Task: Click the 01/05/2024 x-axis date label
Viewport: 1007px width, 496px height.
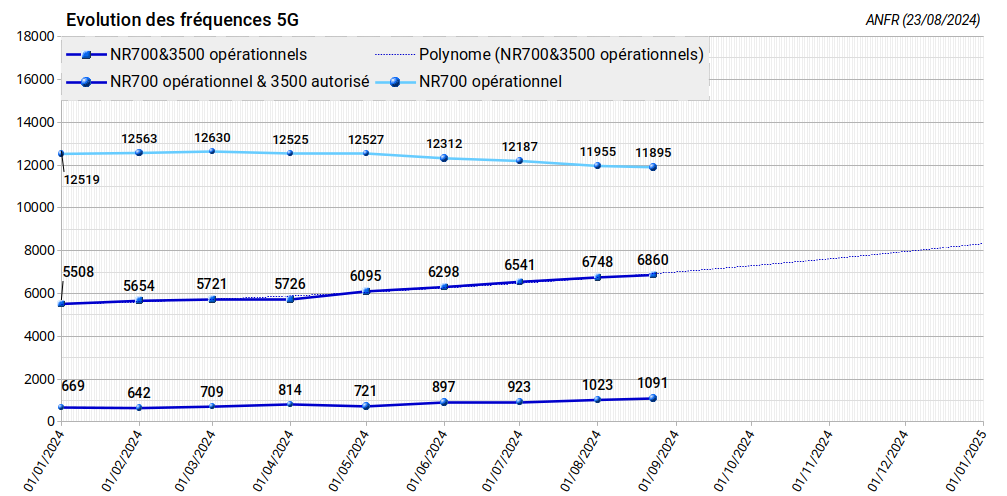Action: coord(350,459)
